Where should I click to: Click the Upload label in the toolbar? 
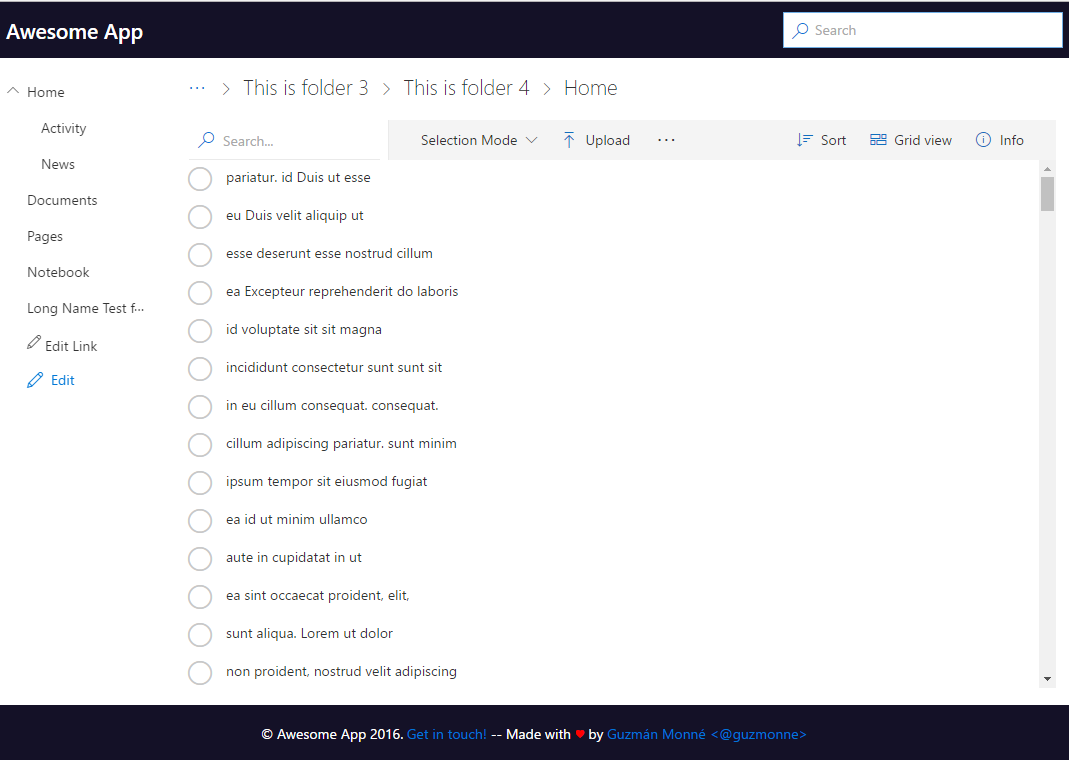tap(607, 140)
